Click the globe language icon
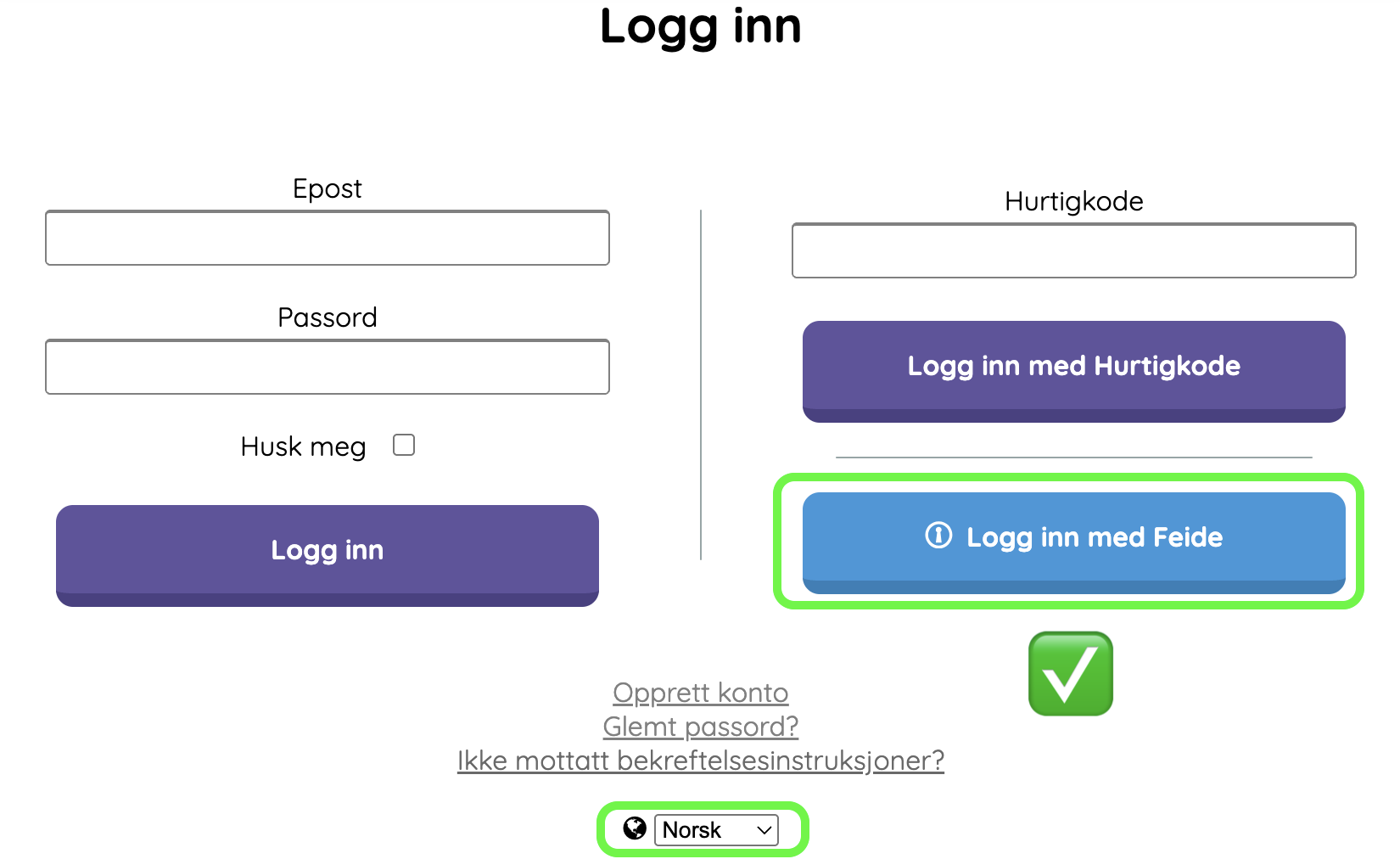The image size is (1400, 859). [635, 828]
